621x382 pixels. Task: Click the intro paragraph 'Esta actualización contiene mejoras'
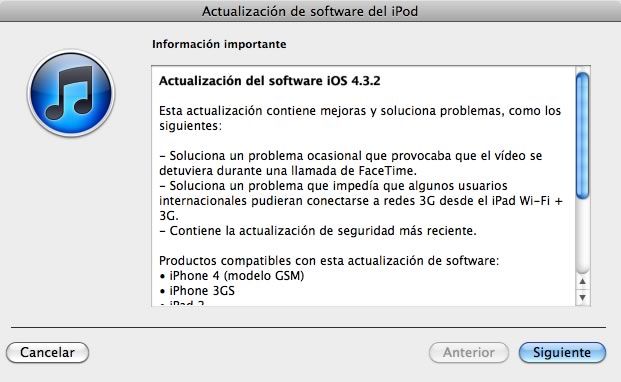(360, 118)
